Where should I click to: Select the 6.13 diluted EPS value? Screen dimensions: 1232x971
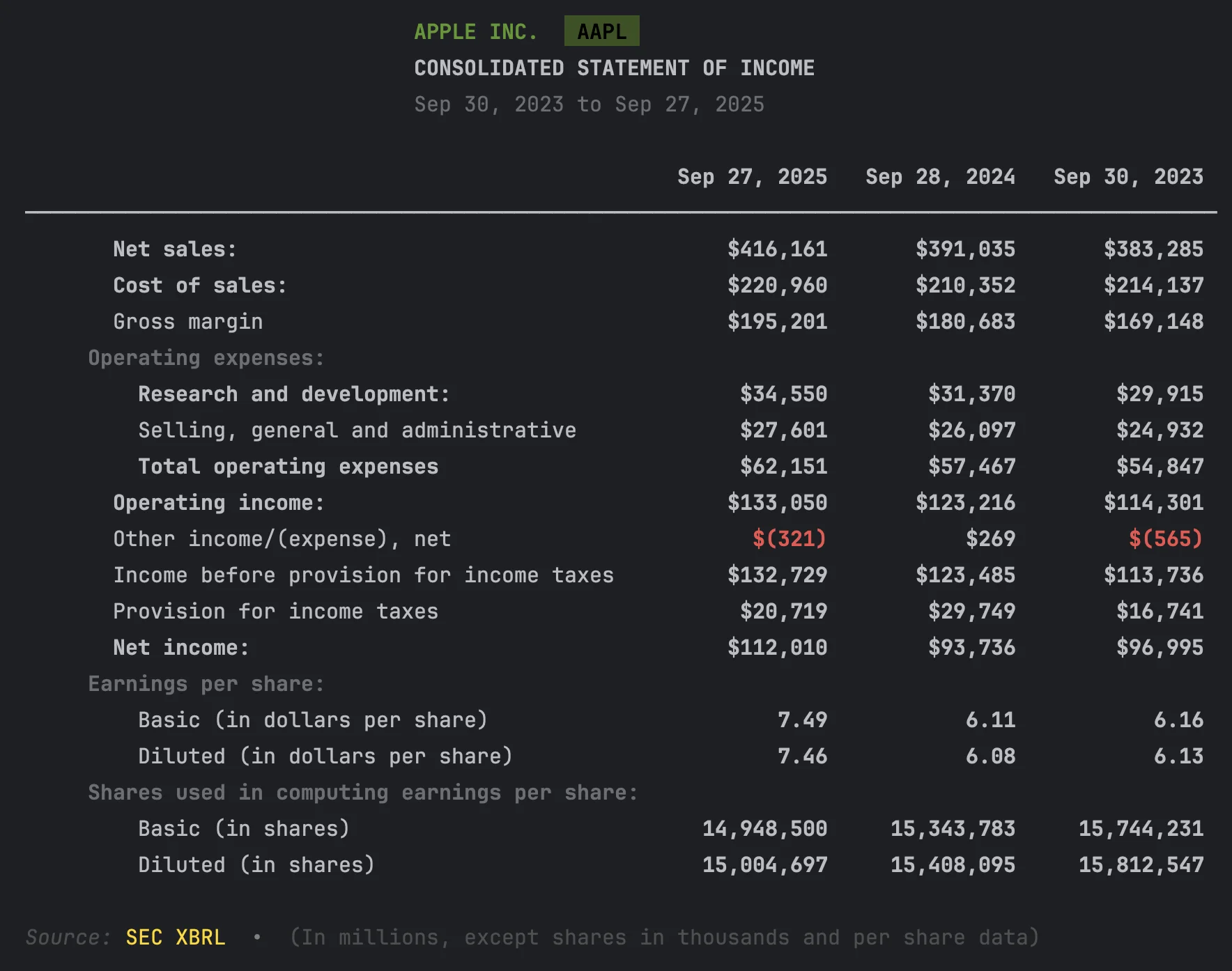pos(1178,756)
